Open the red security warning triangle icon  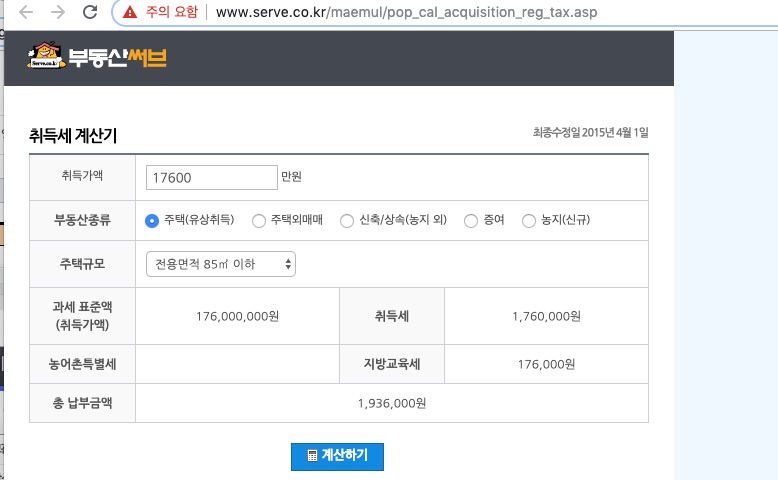coord(130,12)
